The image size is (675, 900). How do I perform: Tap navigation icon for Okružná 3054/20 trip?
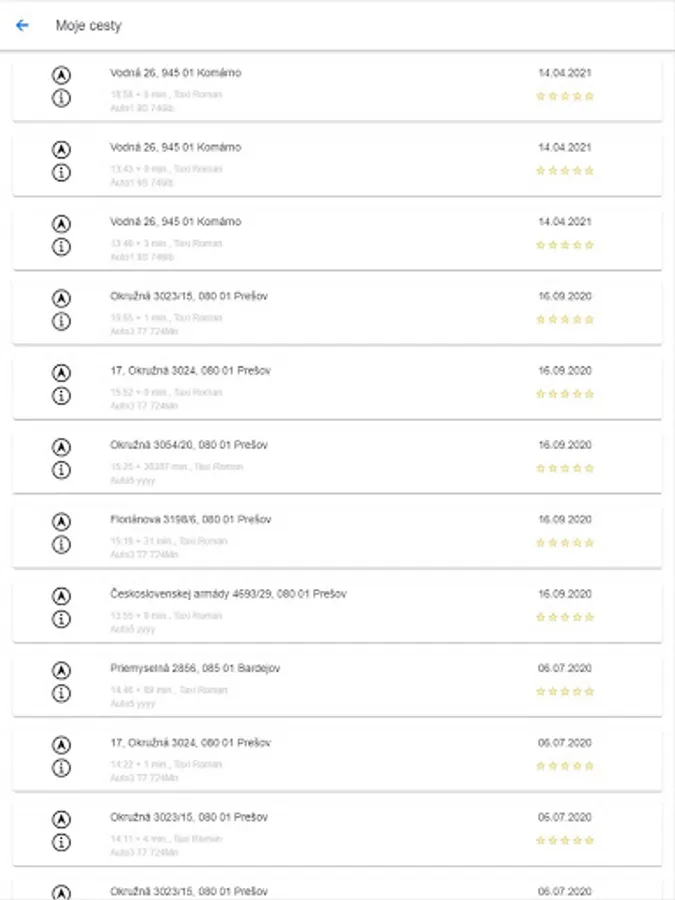point(61,447)
